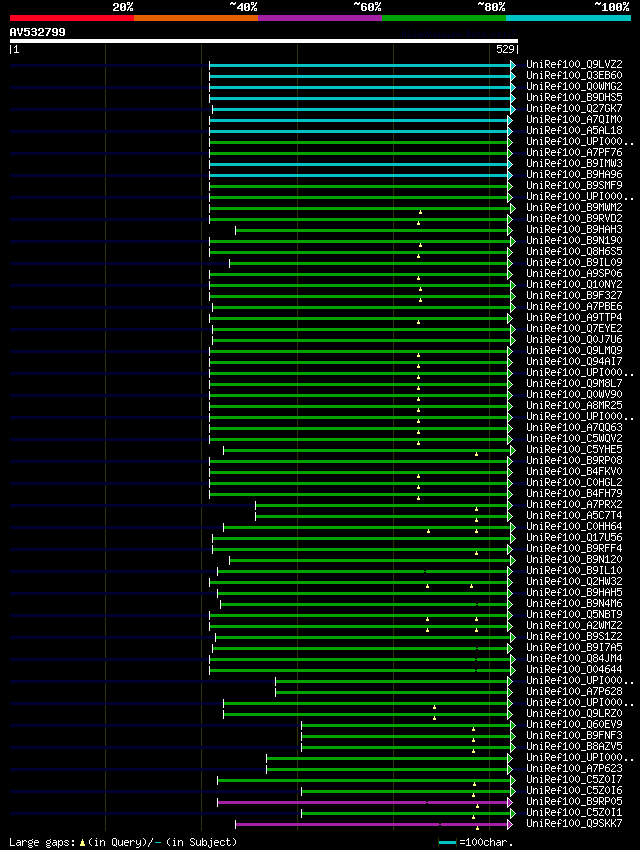
Task: Open the UniRef100_B9IMW3 hit
Action: click(x=574, y=163)
